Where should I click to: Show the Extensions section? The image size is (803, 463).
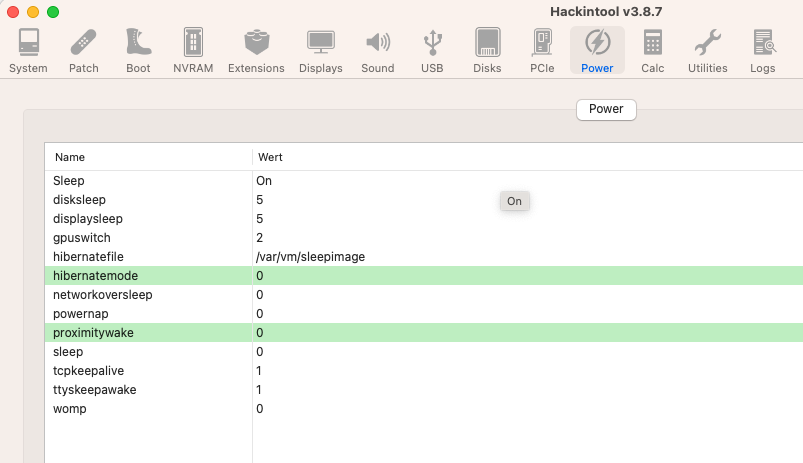pyautogui.click(x=256, y=50)
